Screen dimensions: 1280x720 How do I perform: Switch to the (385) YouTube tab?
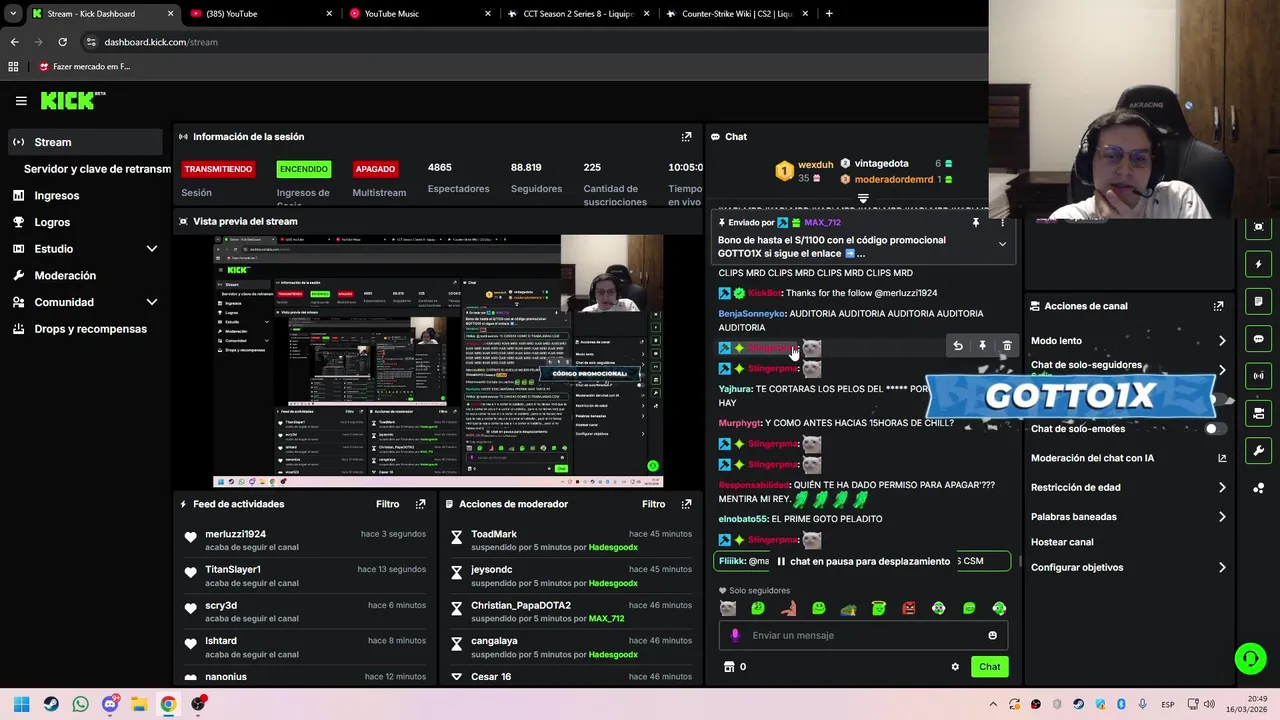261,14
